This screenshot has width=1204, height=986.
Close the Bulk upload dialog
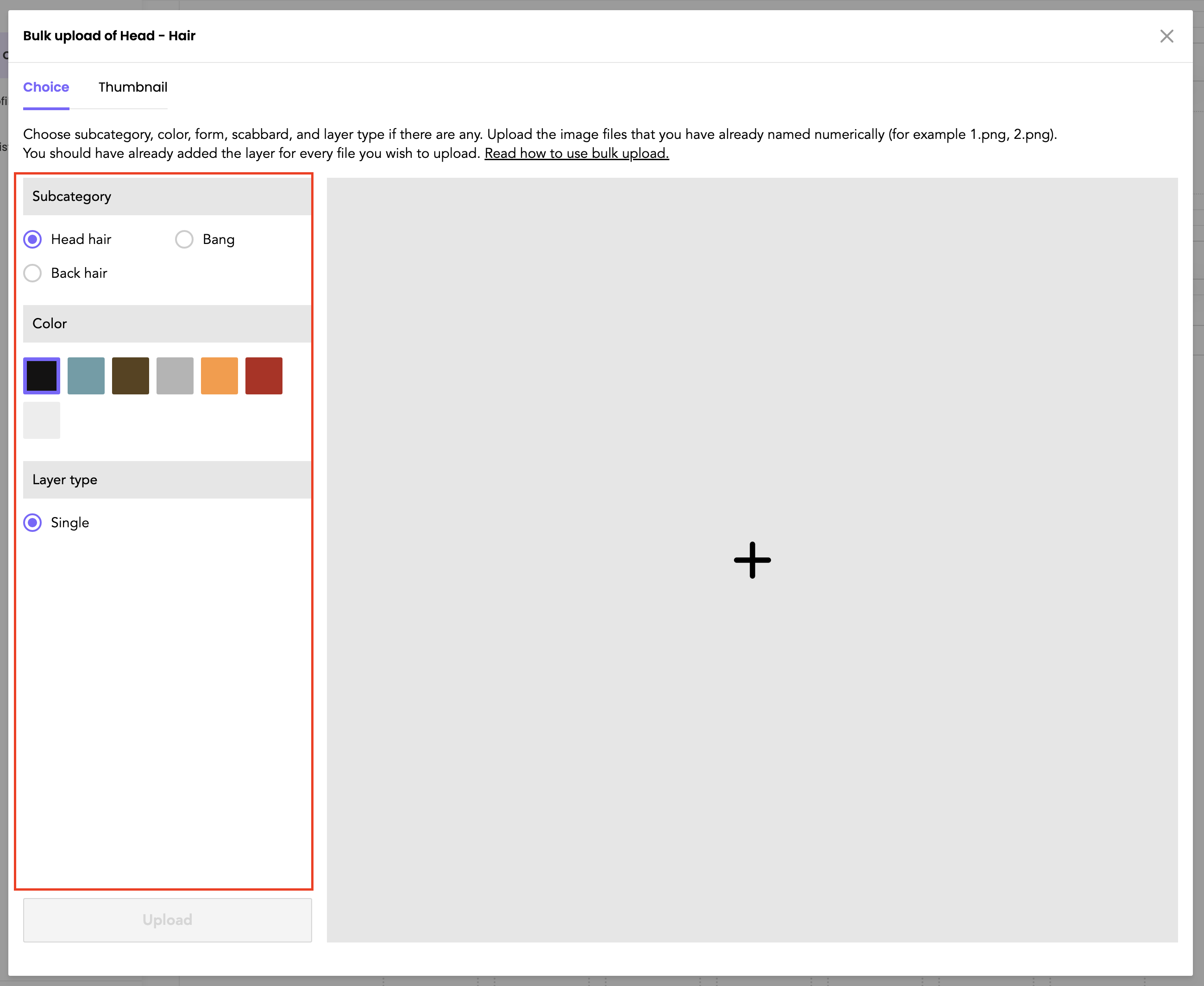(1166, 37)
